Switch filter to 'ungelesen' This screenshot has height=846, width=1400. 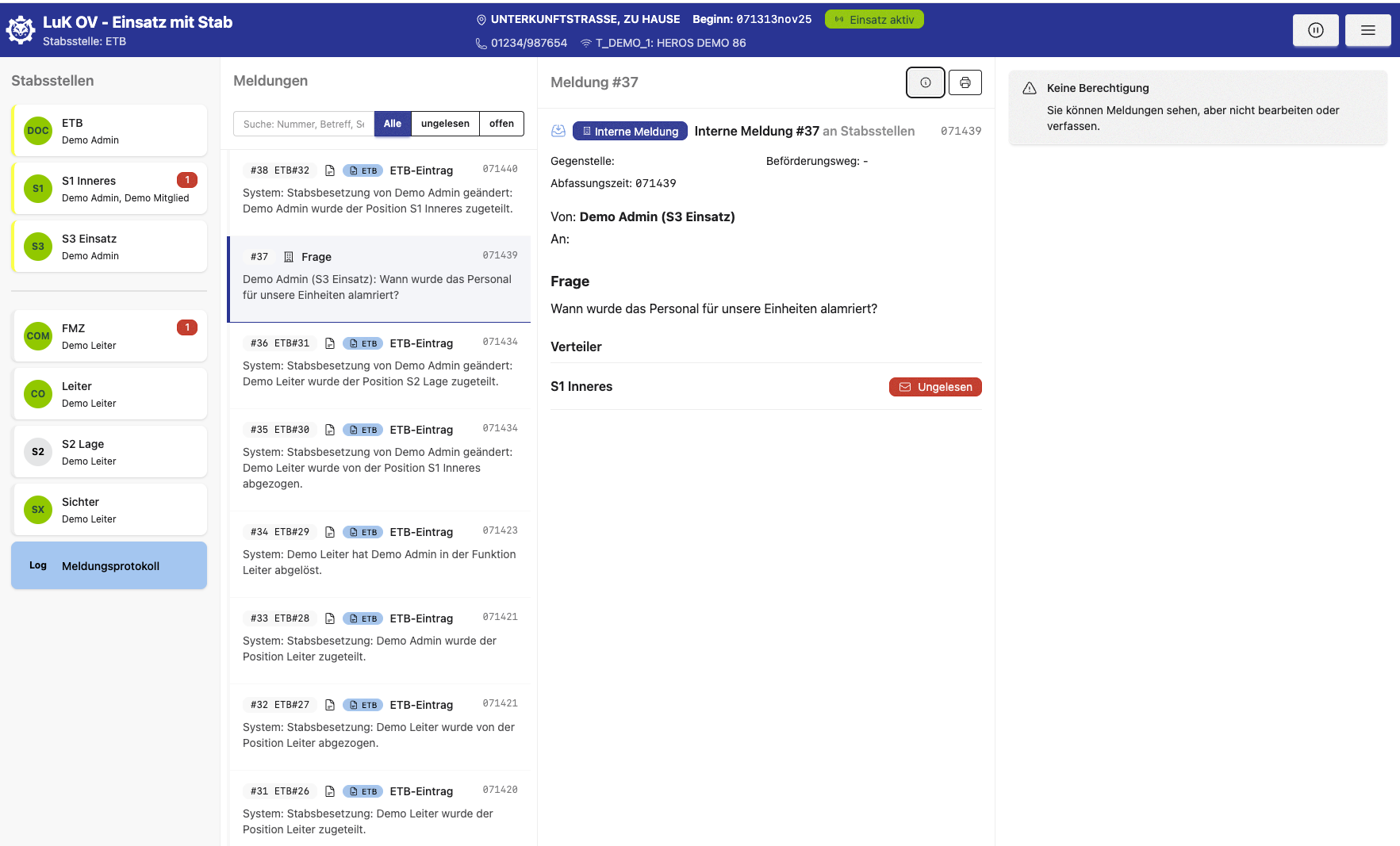(x=445, y=124)
